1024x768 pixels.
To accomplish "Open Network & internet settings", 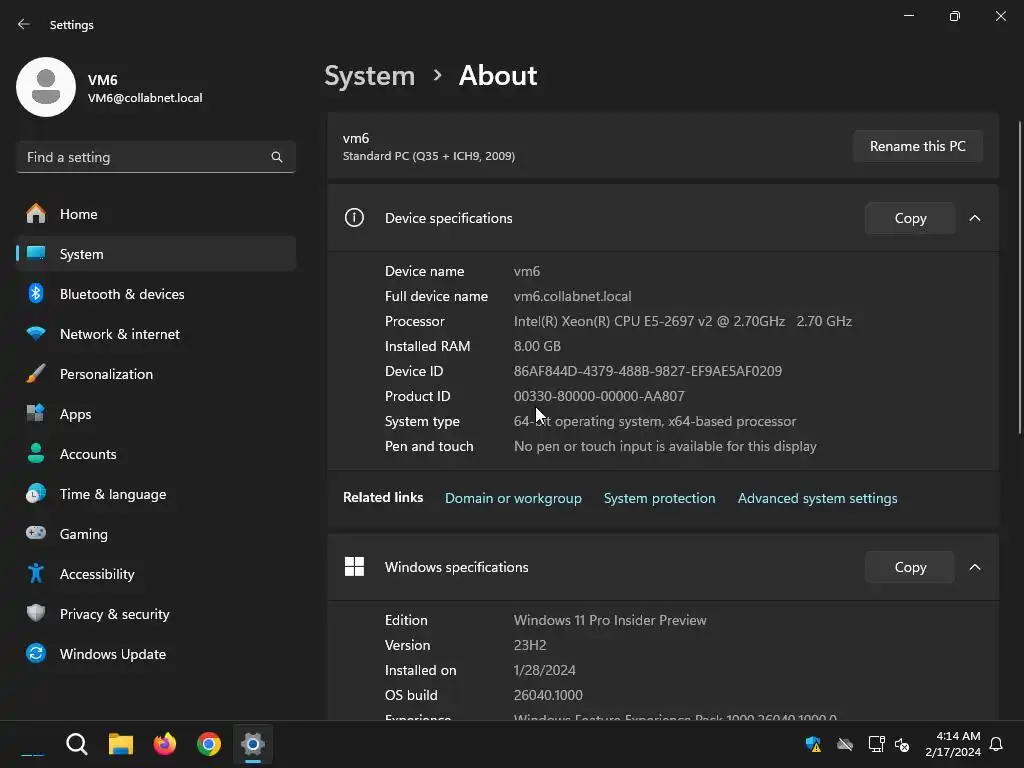I will coord(155,334).
